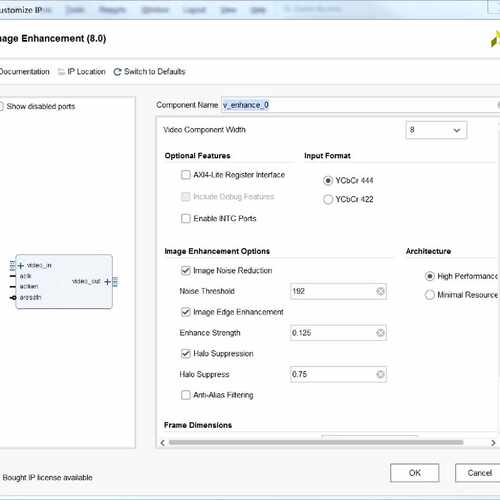Viewport: 500px width, 500px height.
Task: Click the OK button
Action: coord(415,473)
